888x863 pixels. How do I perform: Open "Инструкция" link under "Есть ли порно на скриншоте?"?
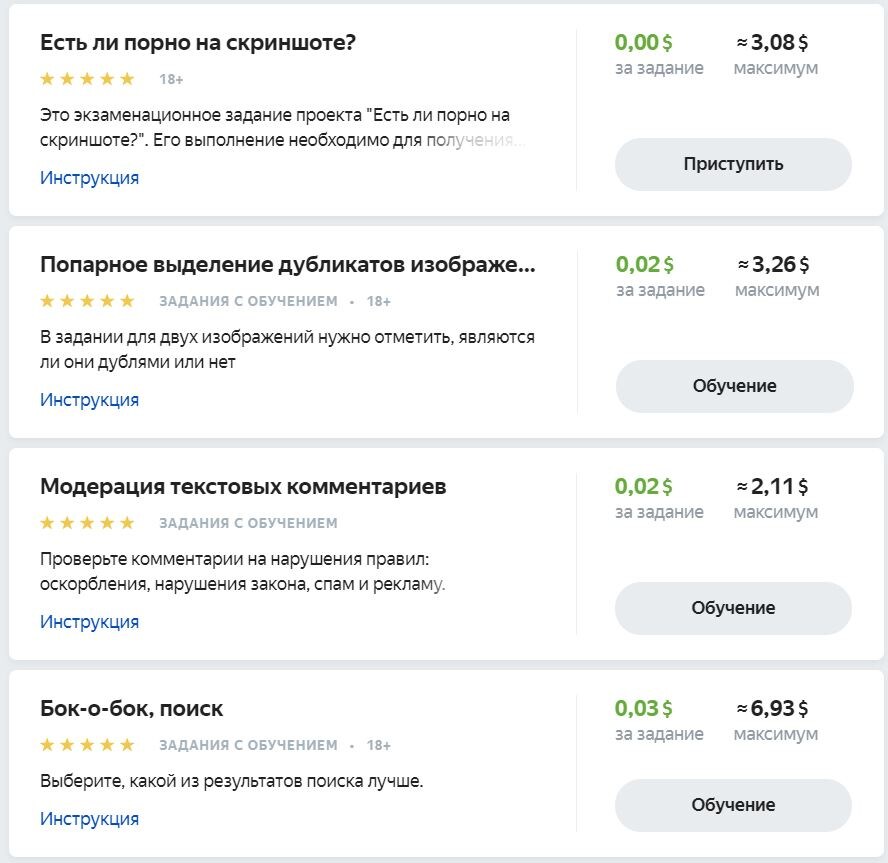[89, 178]
